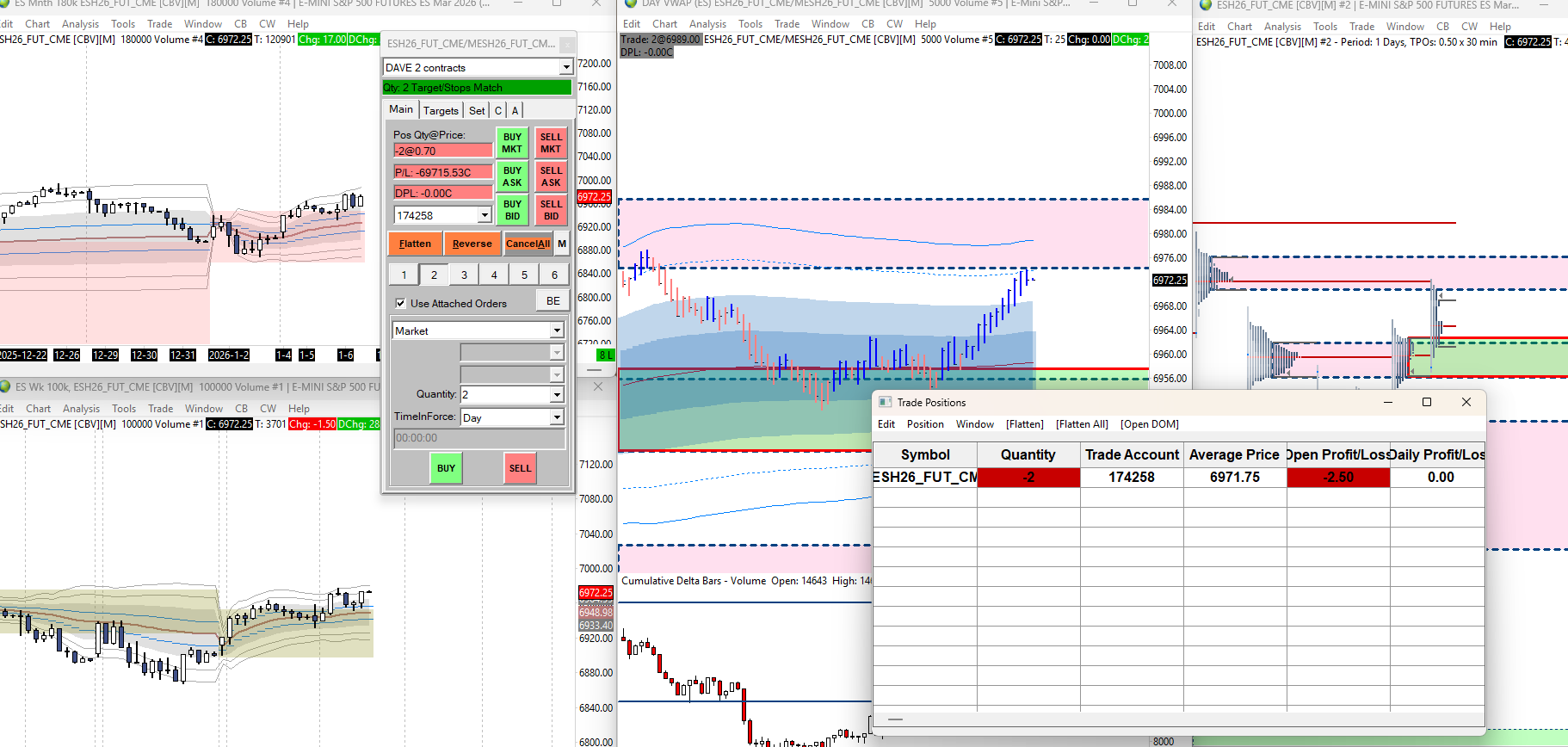Open the TimeInForce Day dropdown
Viewport: 1568px width, 747px height.
(557, 417)
